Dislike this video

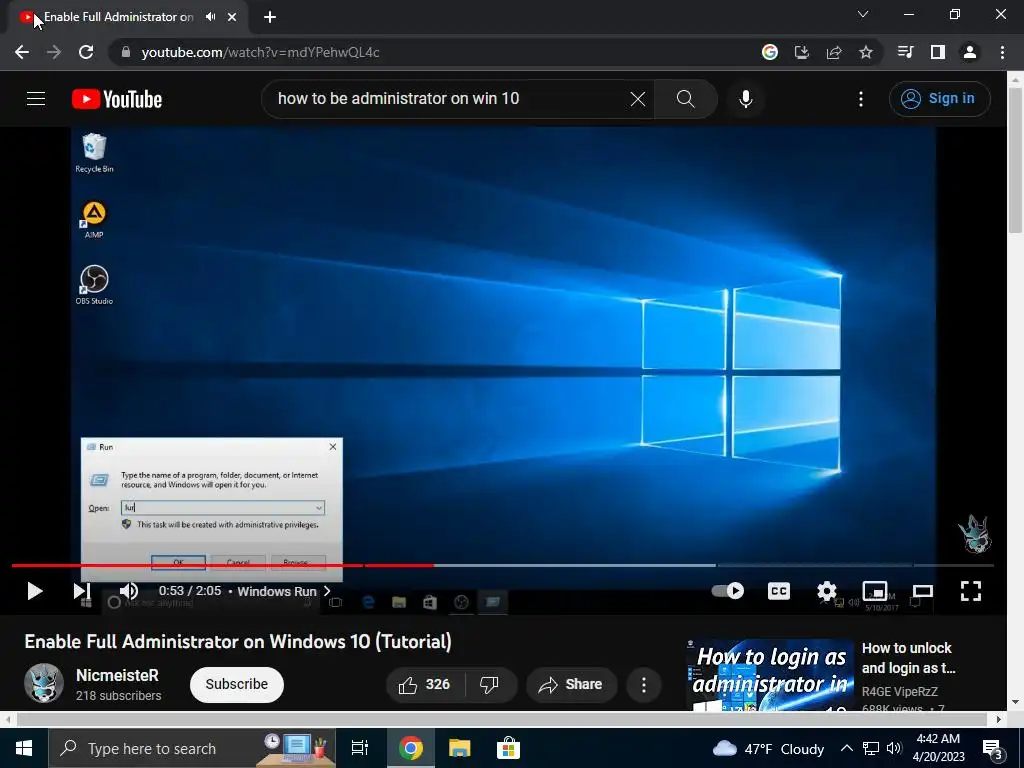coord(490,684)
